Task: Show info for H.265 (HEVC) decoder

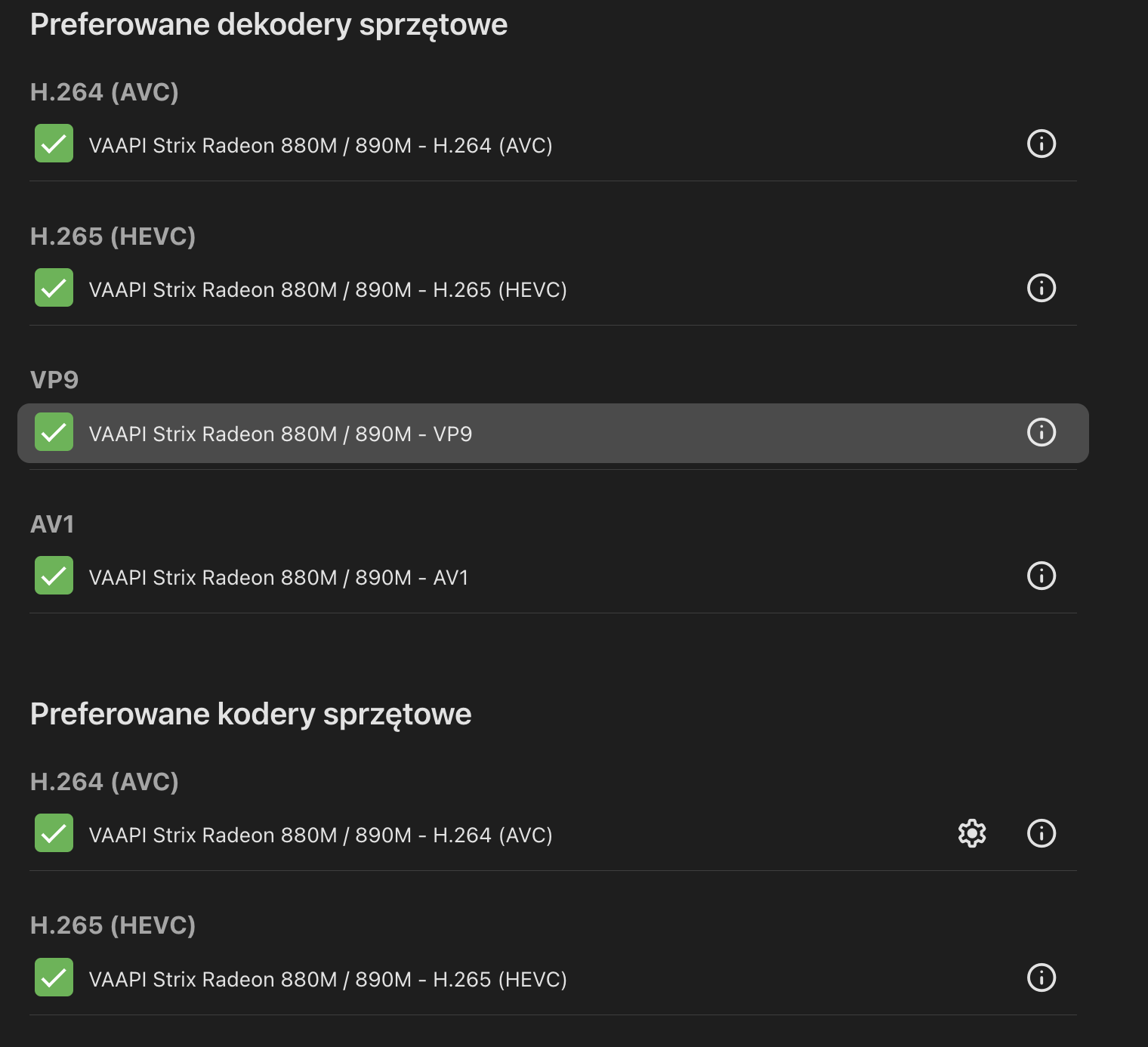Action: tap(1042, 288)
